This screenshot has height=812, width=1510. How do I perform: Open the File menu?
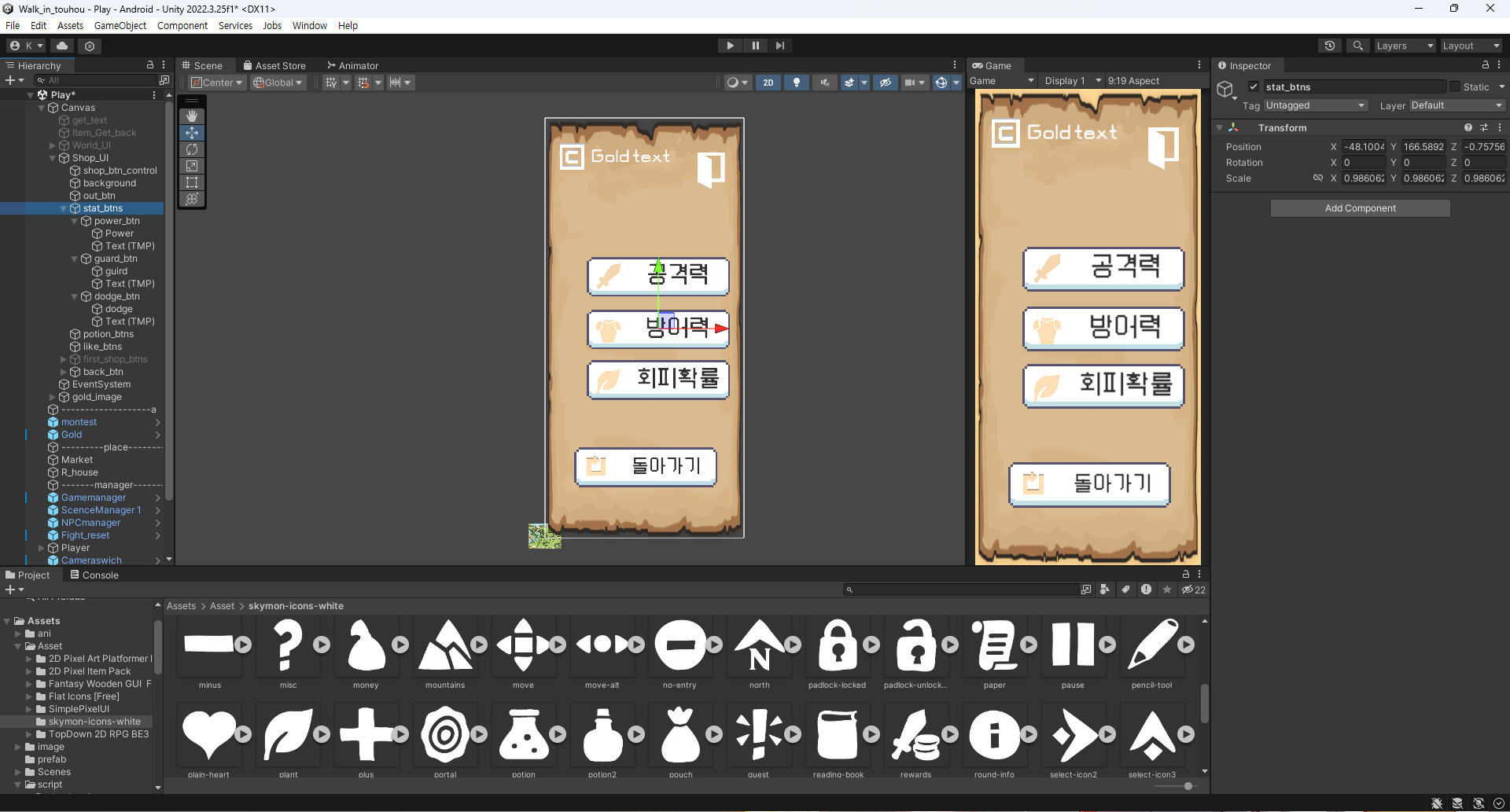point(13,26)
